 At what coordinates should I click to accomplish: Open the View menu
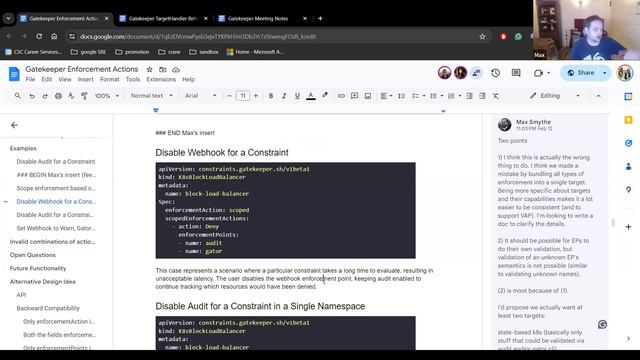coord(64,79)
